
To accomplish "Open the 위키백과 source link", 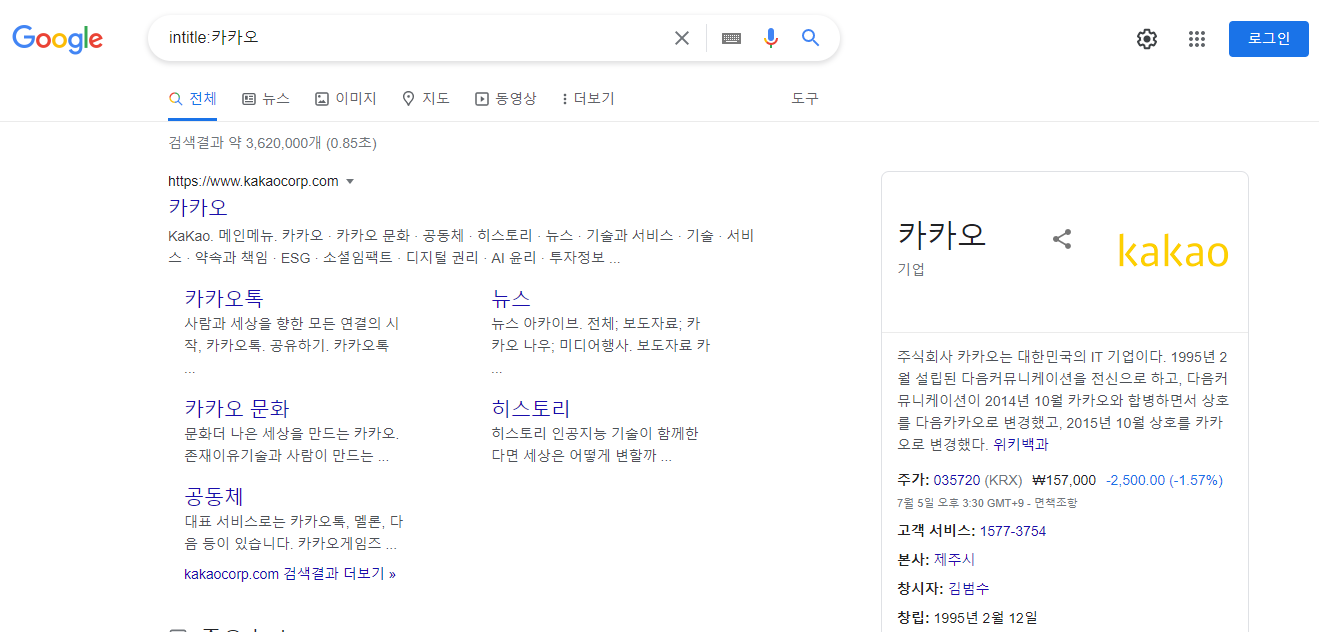I will [x=1021, y=444].
